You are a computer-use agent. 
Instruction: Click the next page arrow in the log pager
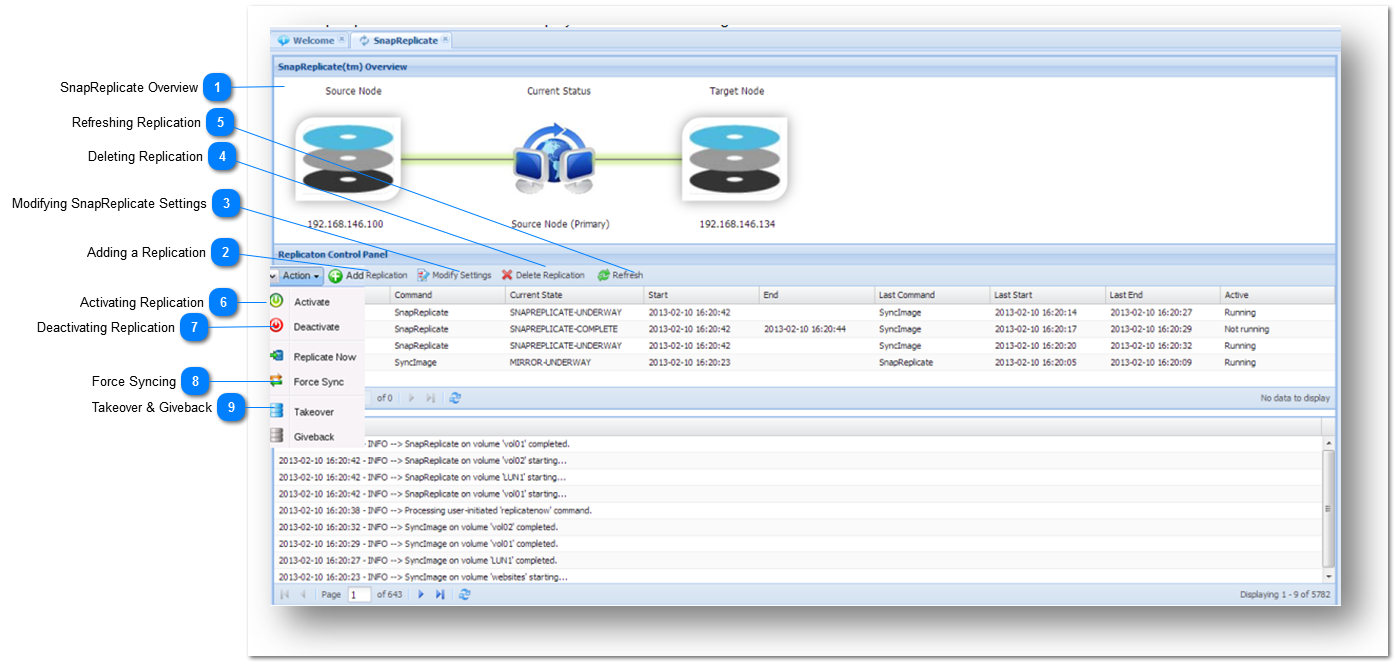pyautogui.click(x=421, y=594)
